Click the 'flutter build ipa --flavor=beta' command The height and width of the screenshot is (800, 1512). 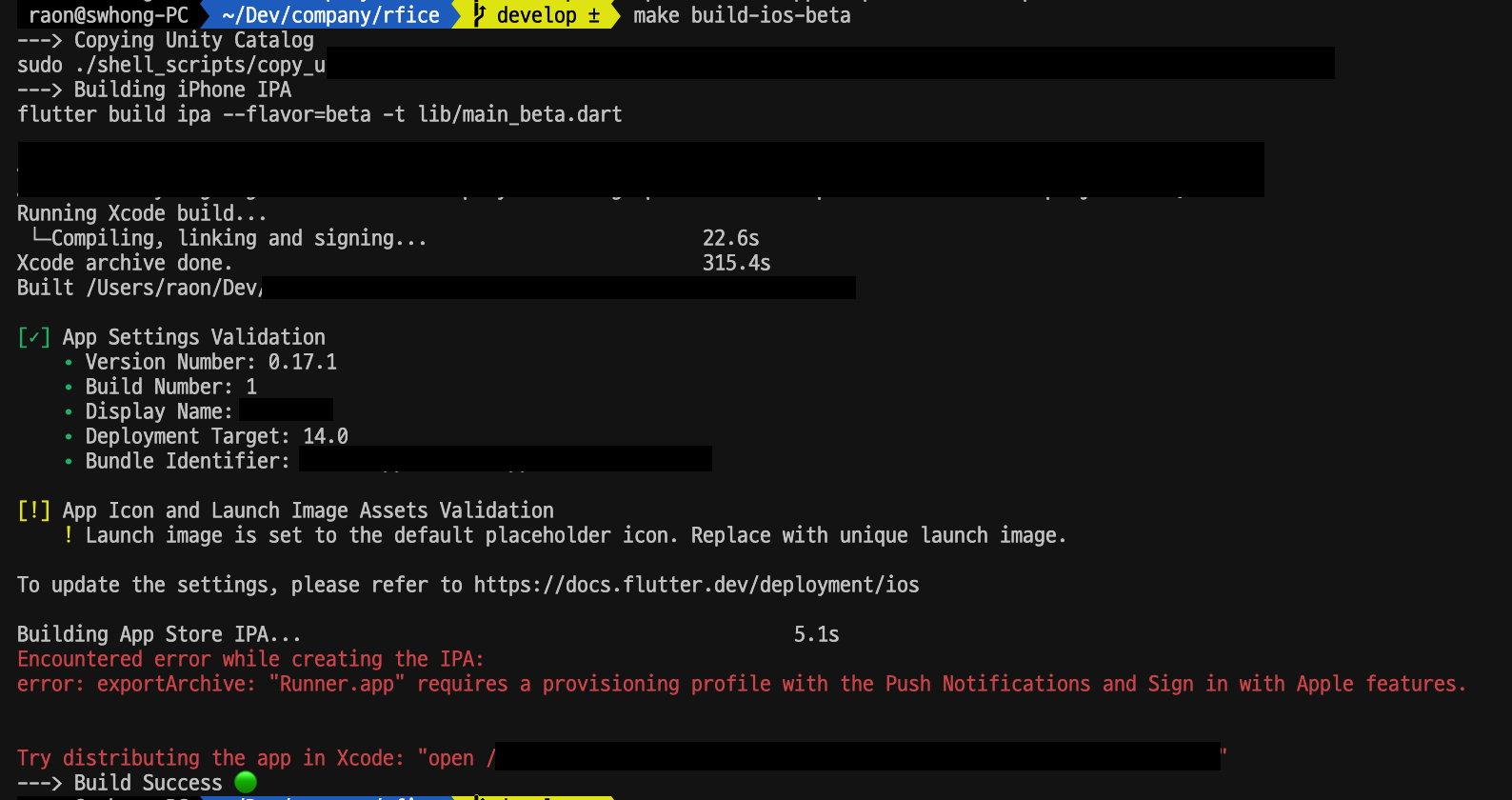tap(320, 114)
